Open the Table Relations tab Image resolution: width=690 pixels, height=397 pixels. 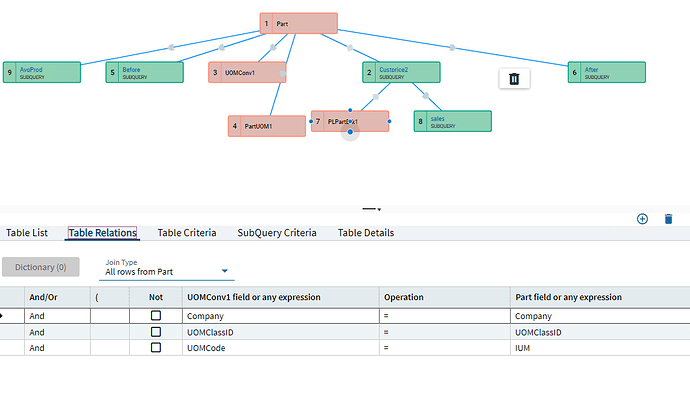(103, 233)
